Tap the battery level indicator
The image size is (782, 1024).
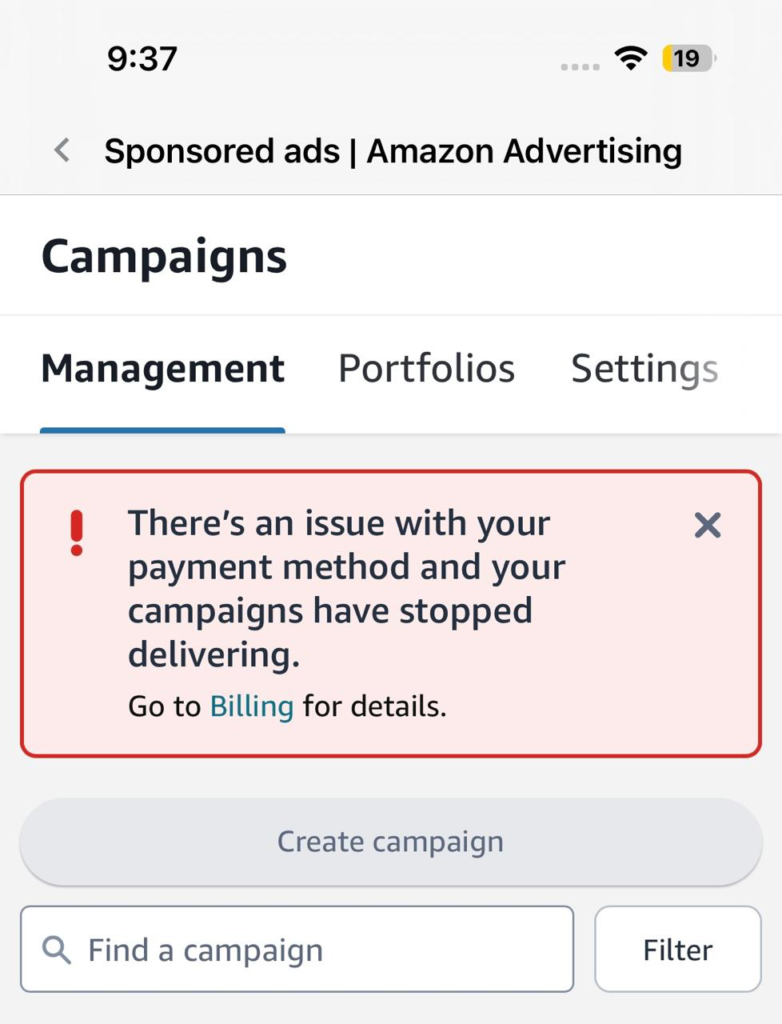689,59
